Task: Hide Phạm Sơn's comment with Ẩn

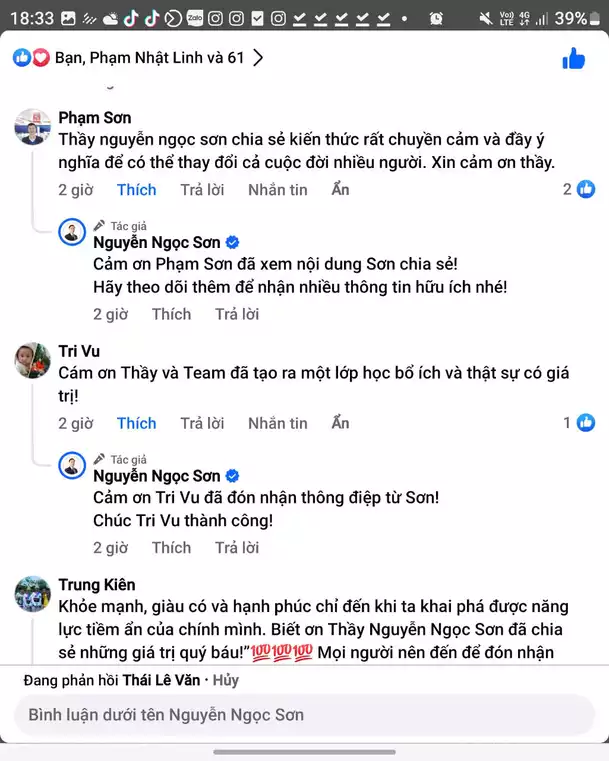Action: [340, 190]
